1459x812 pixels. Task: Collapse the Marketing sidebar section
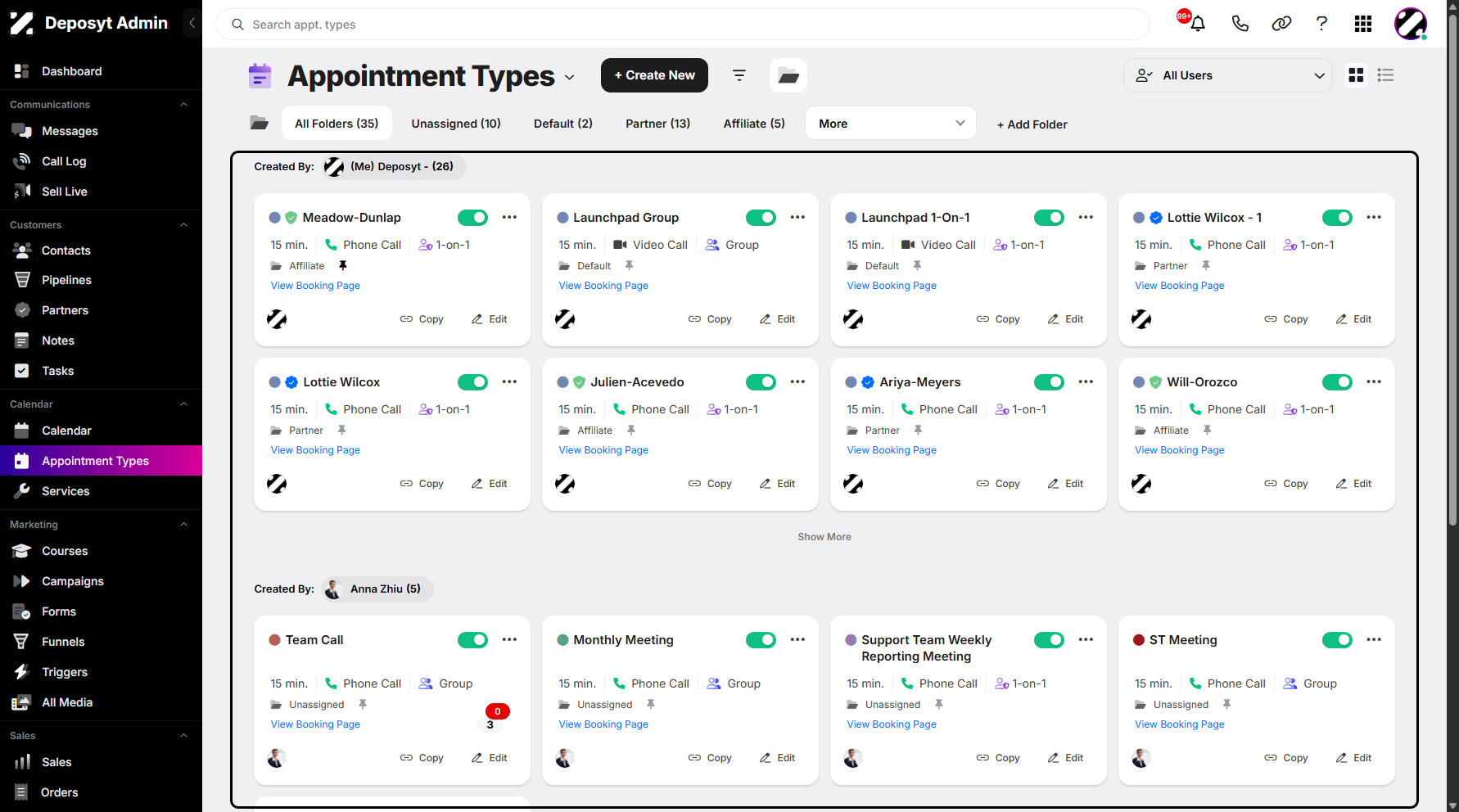tap(183, 525)
